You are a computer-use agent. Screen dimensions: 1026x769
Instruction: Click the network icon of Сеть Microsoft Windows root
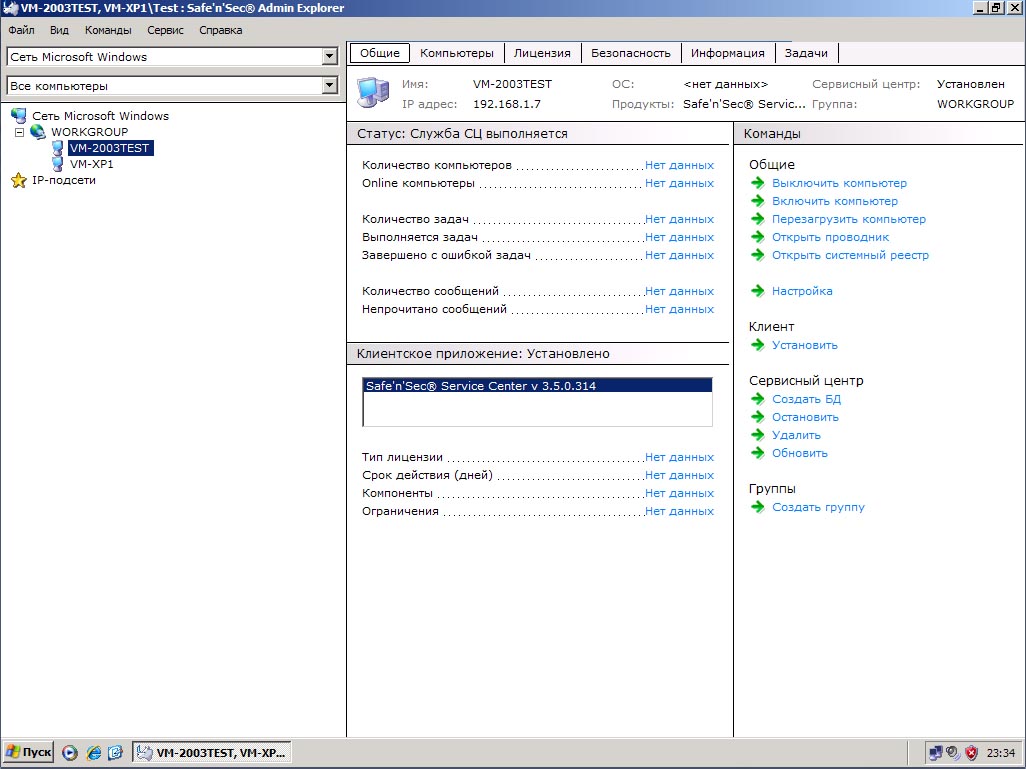click(x=19, y=116)
